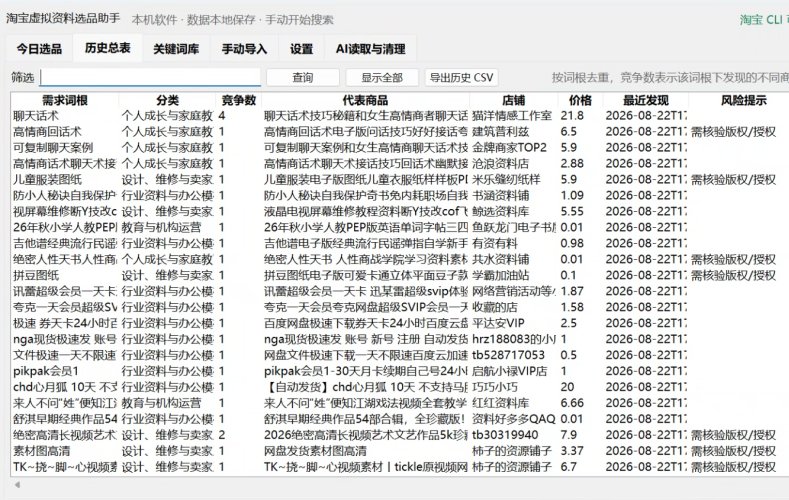
Task: Click the 最近发现 column header
Action: (x=646, y=100)
